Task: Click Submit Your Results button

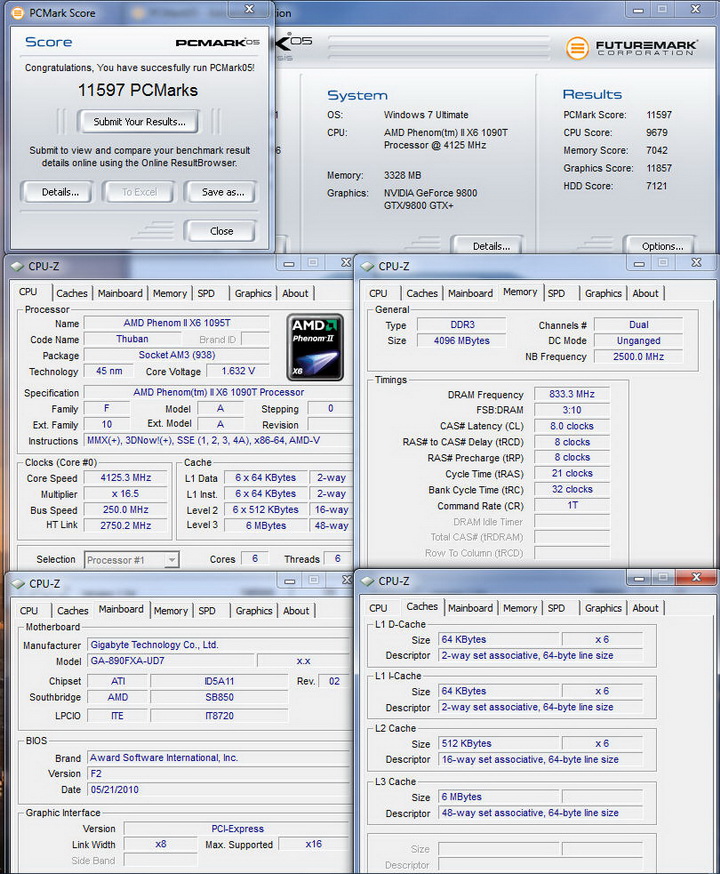Action: pos(139,122)
